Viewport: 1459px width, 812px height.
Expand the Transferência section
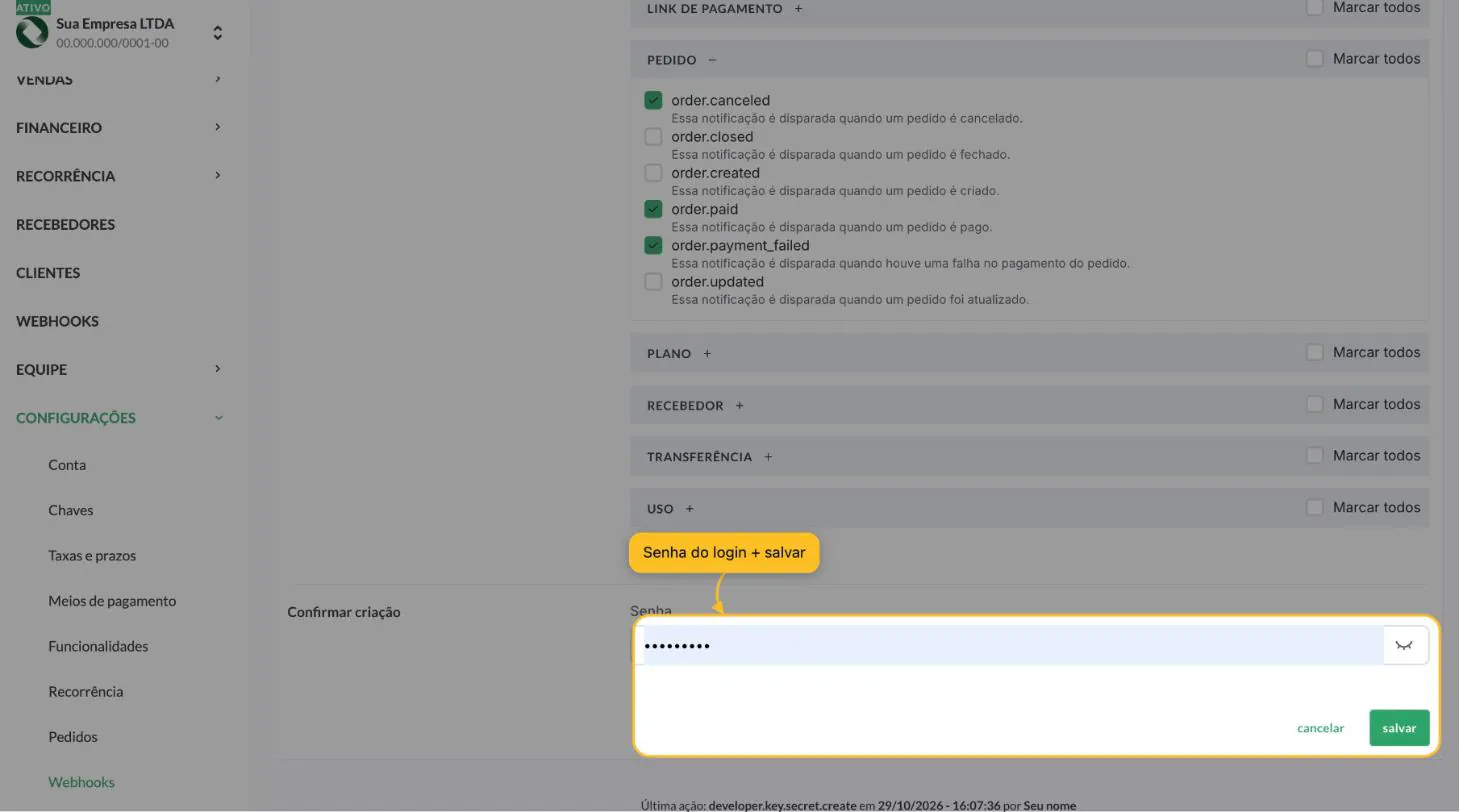click(x=768, y=457)
